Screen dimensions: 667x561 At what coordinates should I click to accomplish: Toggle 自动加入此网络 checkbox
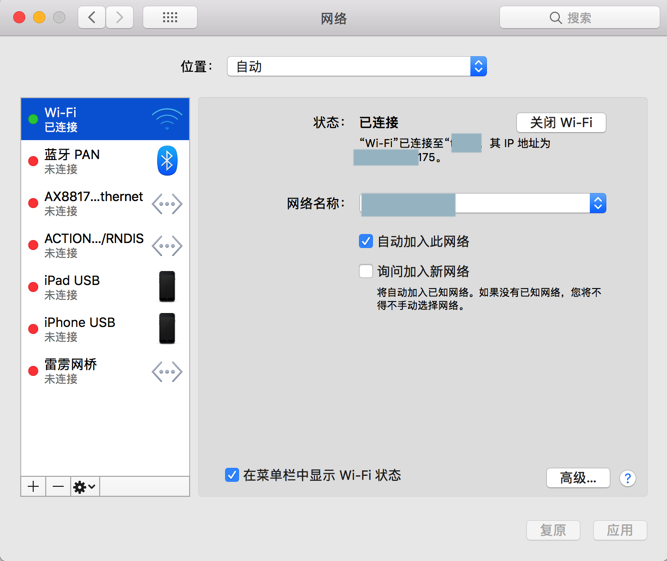click(366, 241)
